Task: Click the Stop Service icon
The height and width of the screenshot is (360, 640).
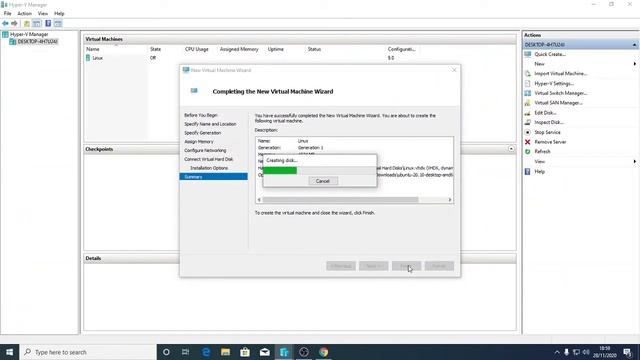Action: [x=527, y=133]
